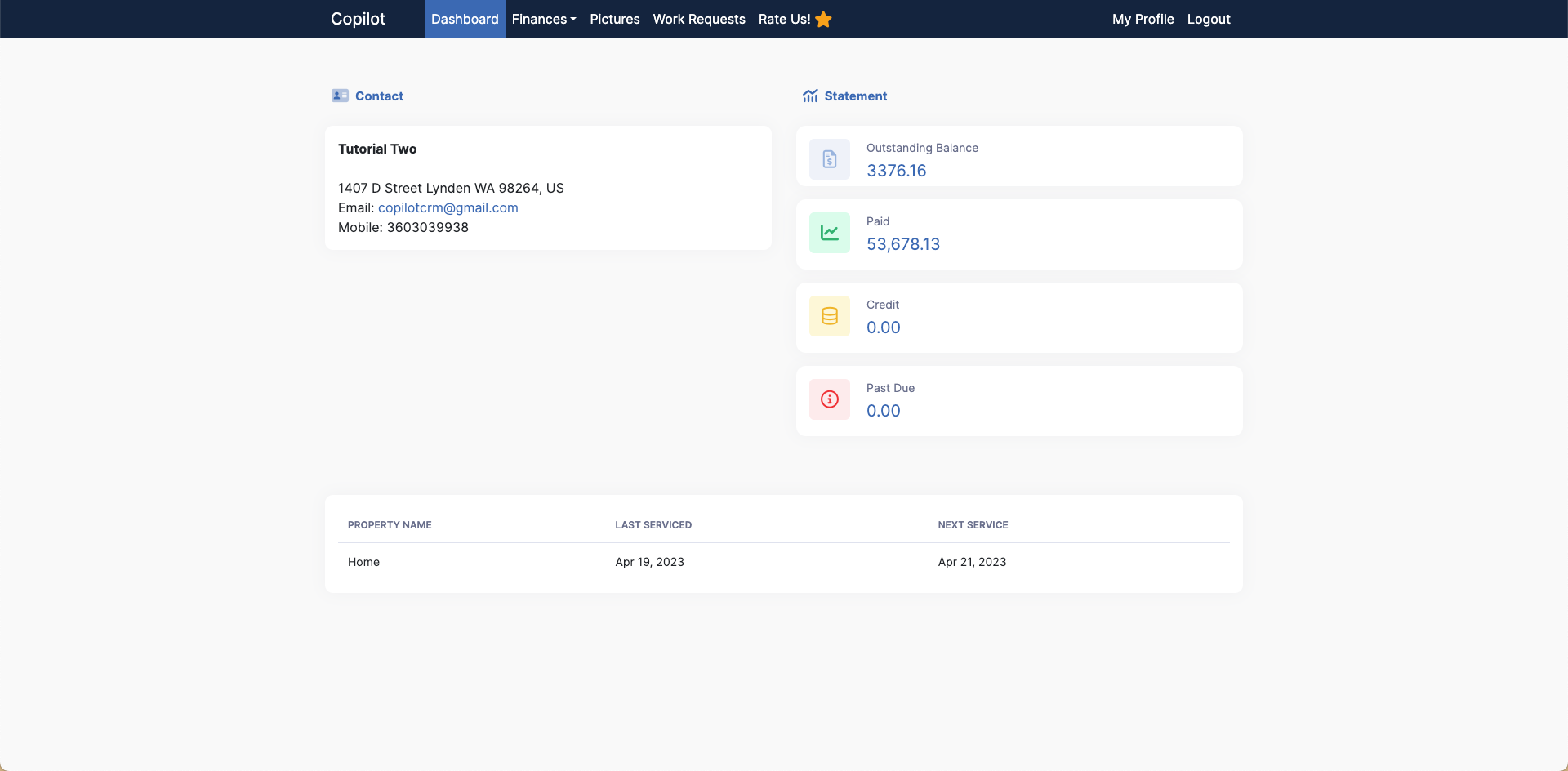Screen dimensions: 1568x771
Task: Expand the Finances dropdown menu
Action: point(544,19)
